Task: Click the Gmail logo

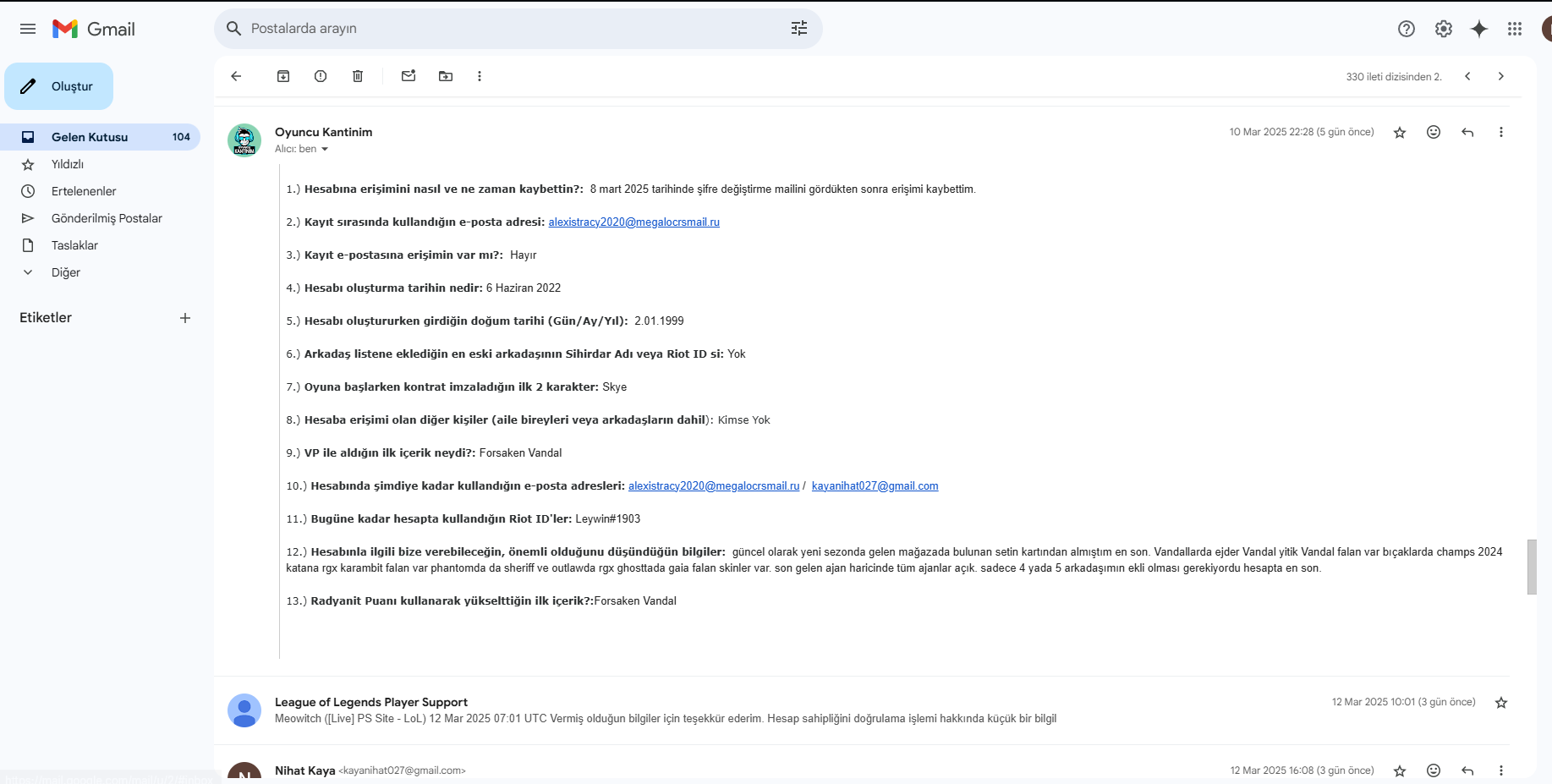Action: [94, 29]
